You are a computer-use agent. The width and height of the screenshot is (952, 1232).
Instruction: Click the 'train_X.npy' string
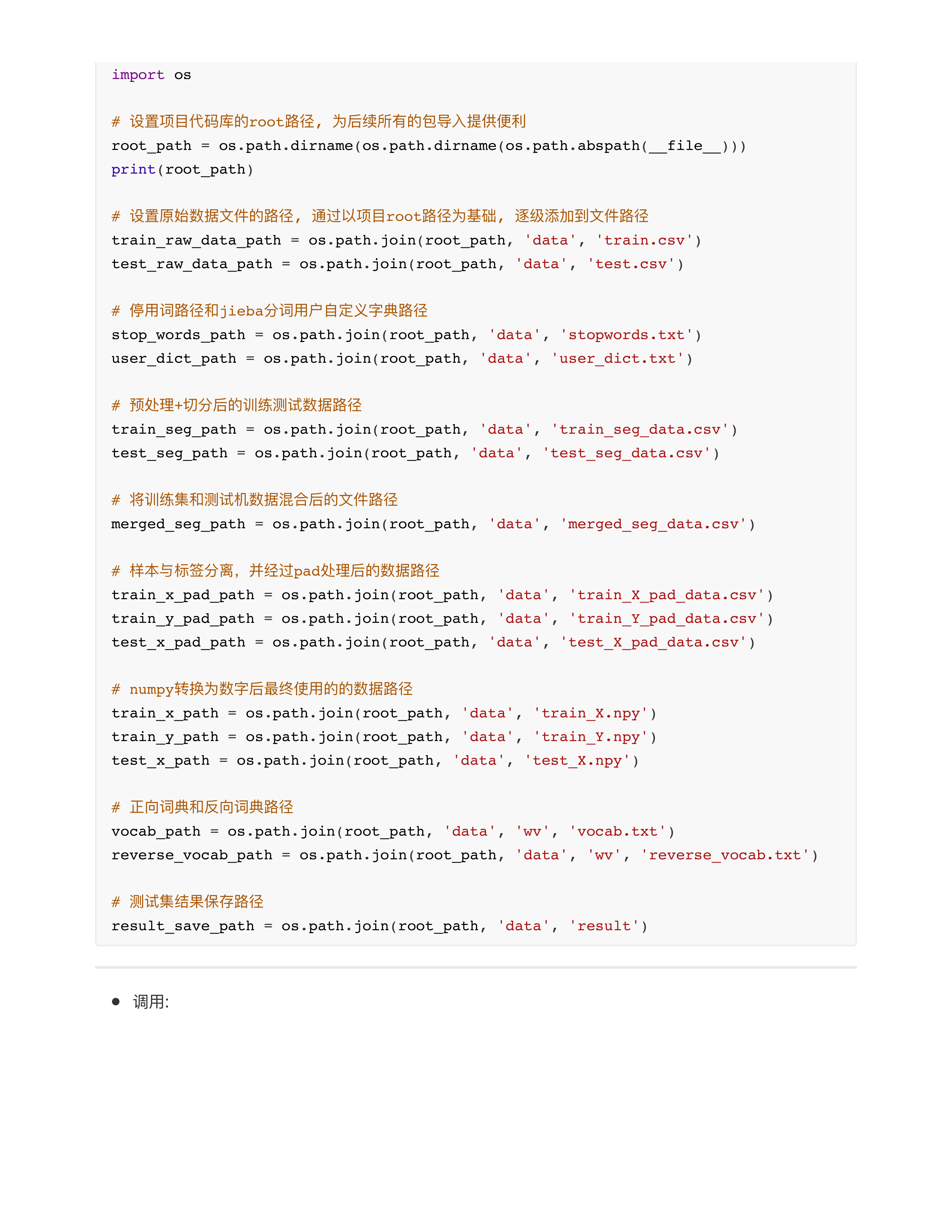(590, 714)
